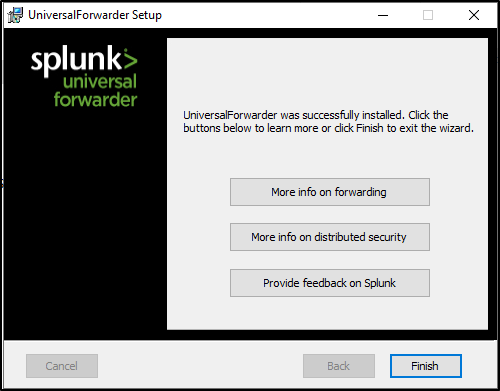500x391 pixels.
Task: Click the grayed-out Cancel button
Action: (62, 366)
